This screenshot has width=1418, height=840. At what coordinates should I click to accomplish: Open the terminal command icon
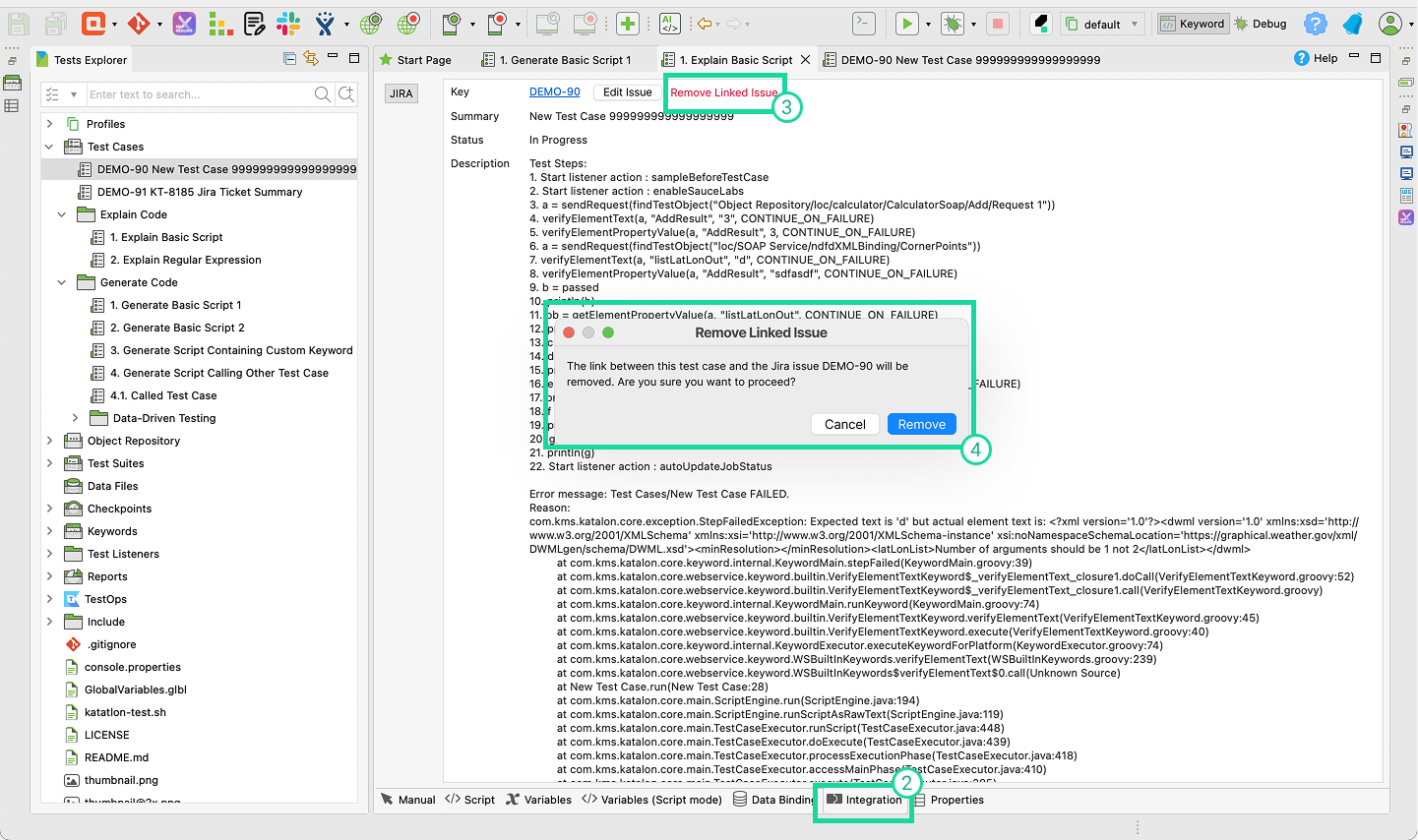coord(863,24)
